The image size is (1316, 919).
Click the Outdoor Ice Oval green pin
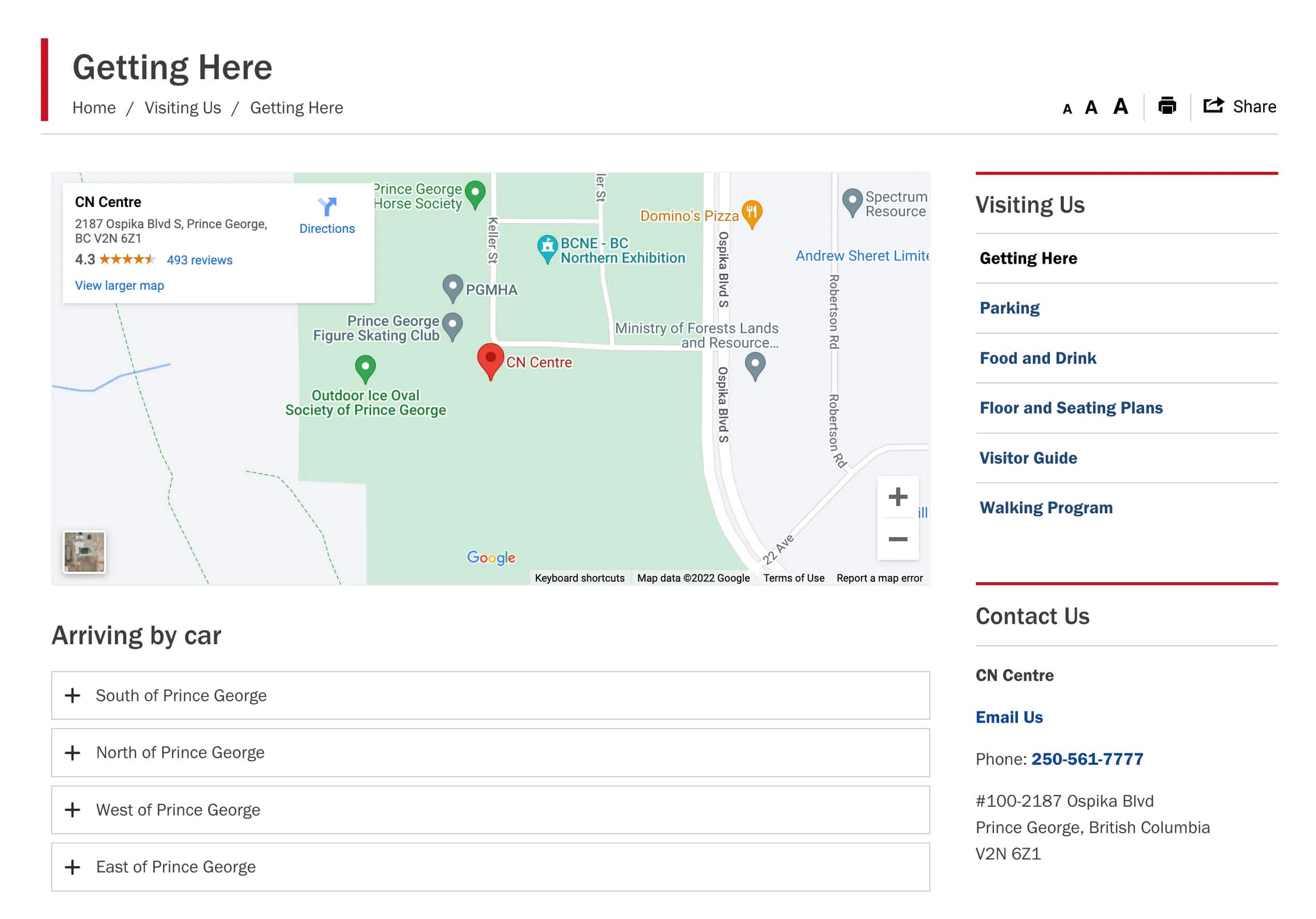(x=365, y=369)
